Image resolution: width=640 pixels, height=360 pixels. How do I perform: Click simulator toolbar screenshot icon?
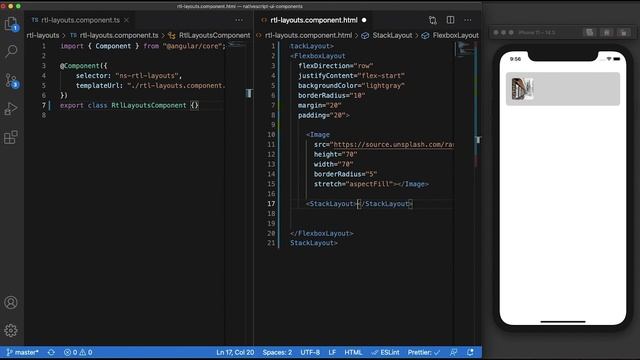coord(590,33)
